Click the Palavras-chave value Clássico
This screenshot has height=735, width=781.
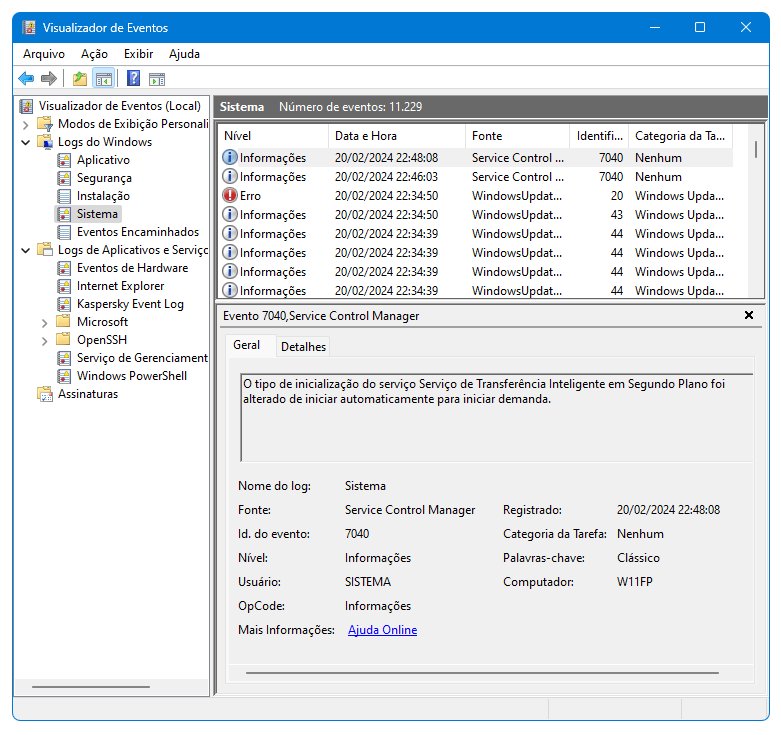(638, 558)
